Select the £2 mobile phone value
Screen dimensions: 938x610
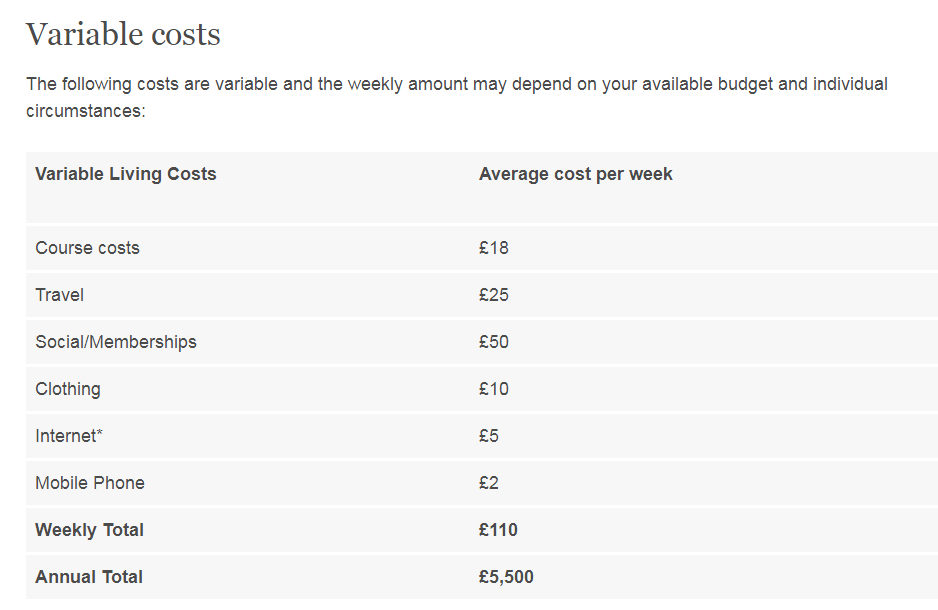pyautogui.click(x=489, y=483)
